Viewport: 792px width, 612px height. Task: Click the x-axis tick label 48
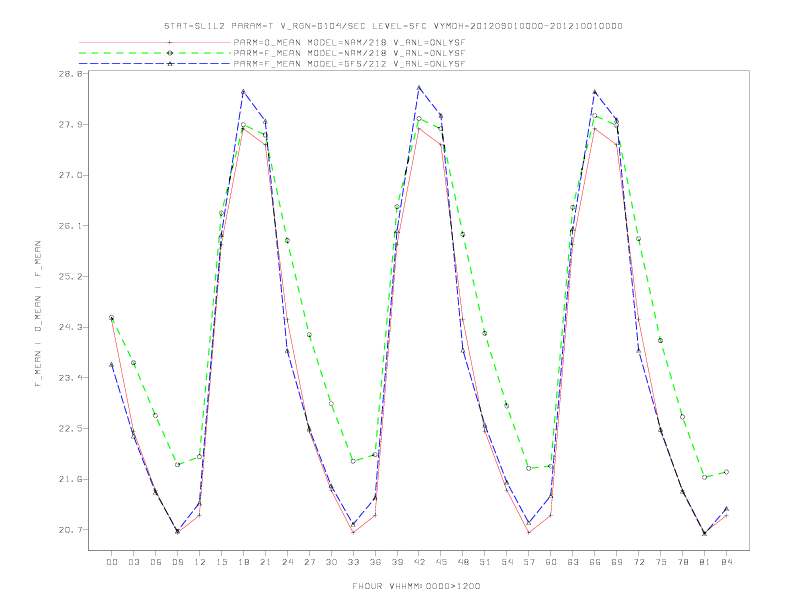[463, 562]
